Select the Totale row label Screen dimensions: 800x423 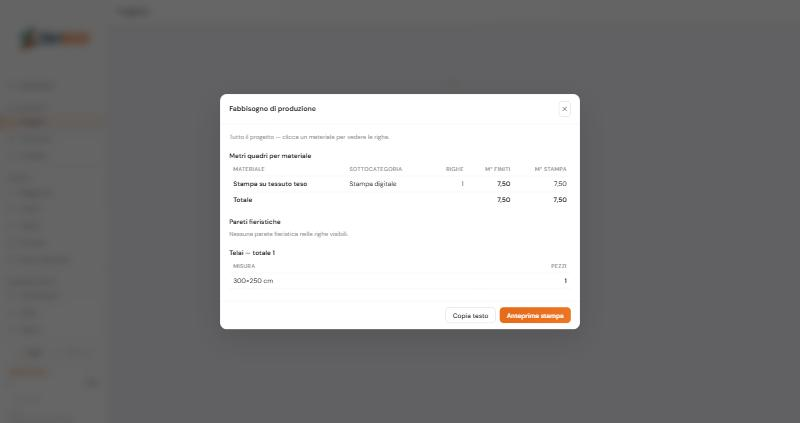point(242,200)
